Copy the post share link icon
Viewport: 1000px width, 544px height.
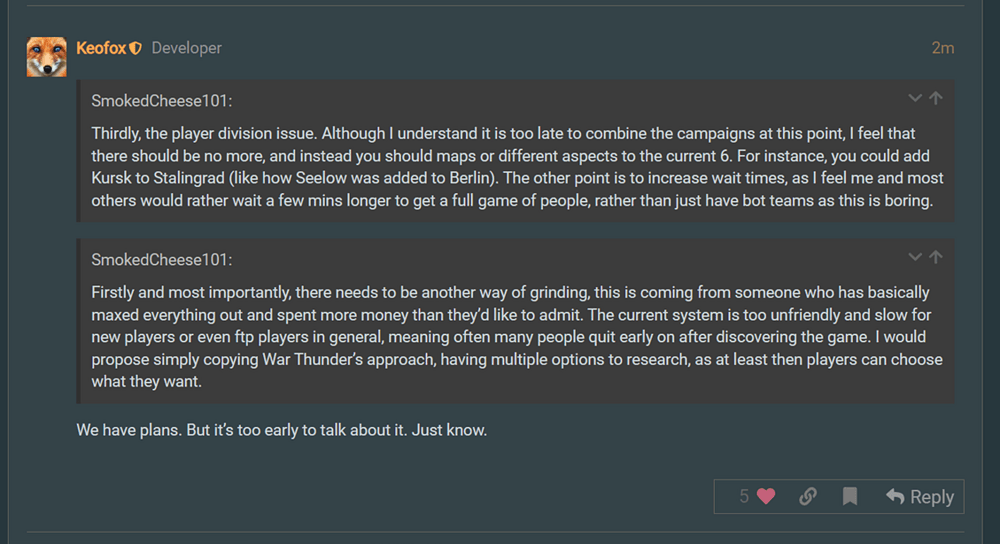[808, 497]
